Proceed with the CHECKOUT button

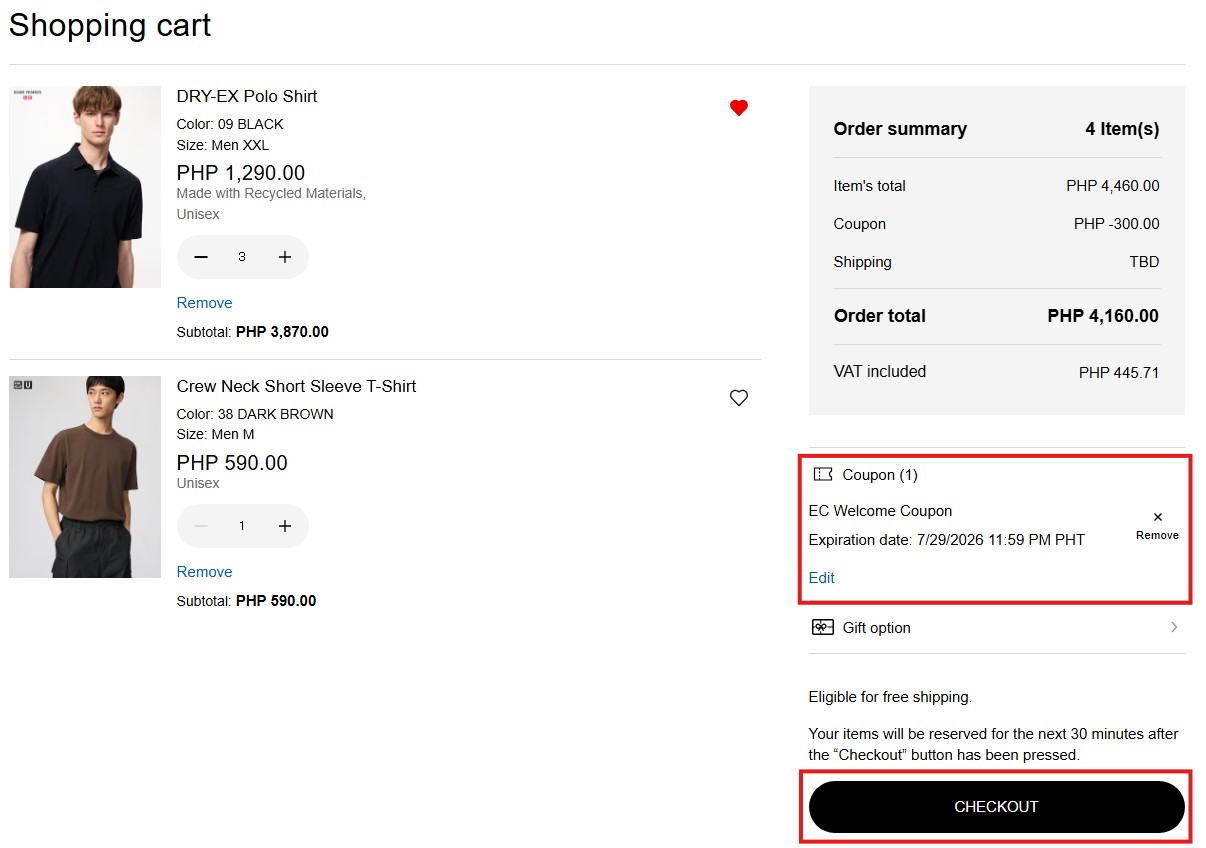coord(996,807)
